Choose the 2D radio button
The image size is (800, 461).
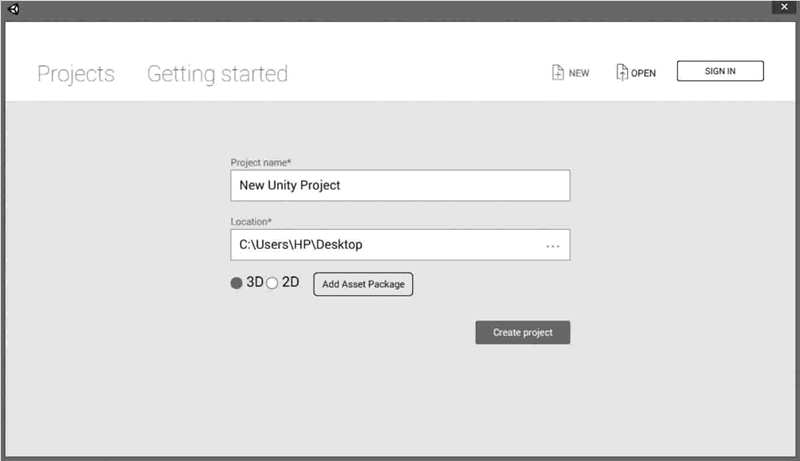point(272,283)
